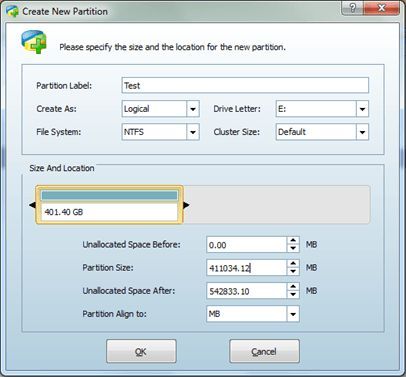Increase Unallocated Space After with up arrow
This screenshot has width=406, height=377.
pos(293,287)
